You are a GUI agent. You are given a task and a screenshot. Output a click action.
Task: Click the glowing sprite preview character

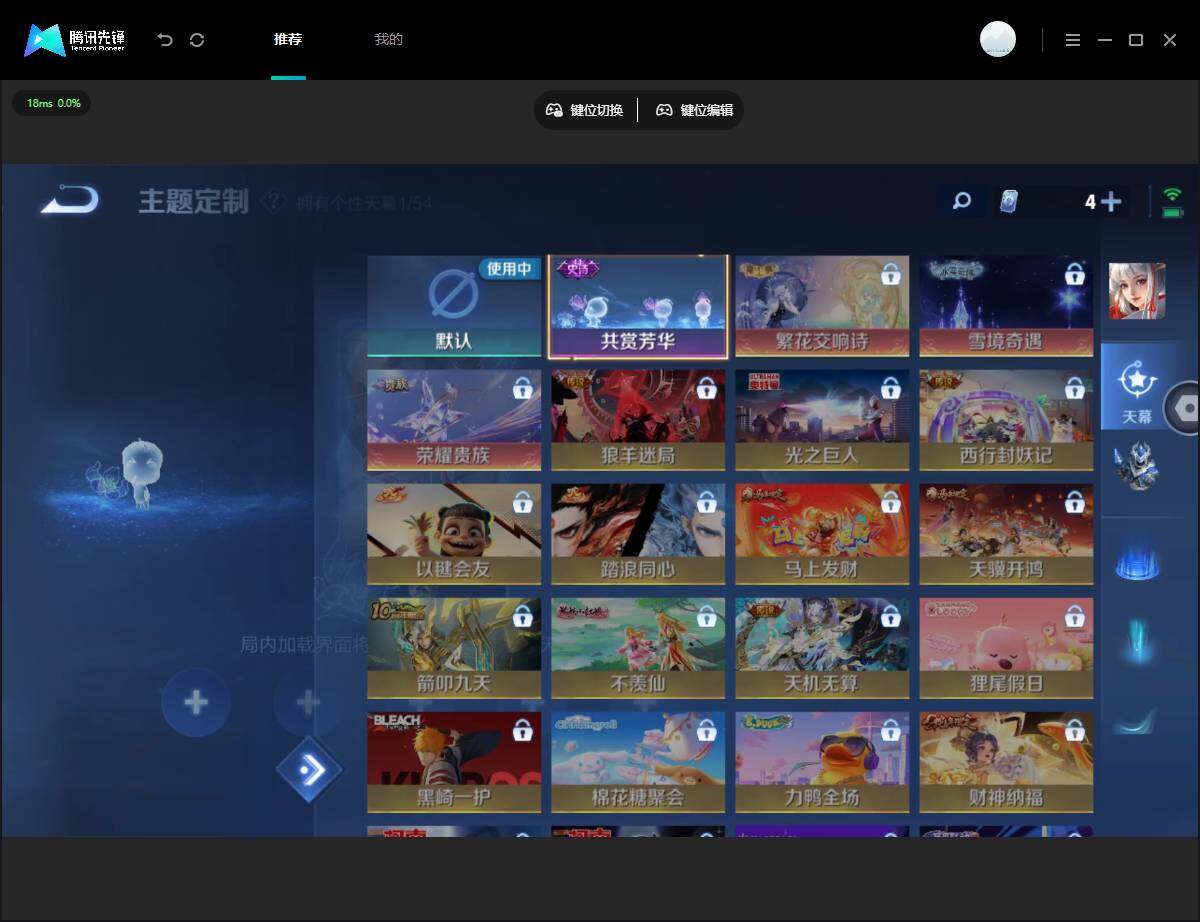point(140,475)
